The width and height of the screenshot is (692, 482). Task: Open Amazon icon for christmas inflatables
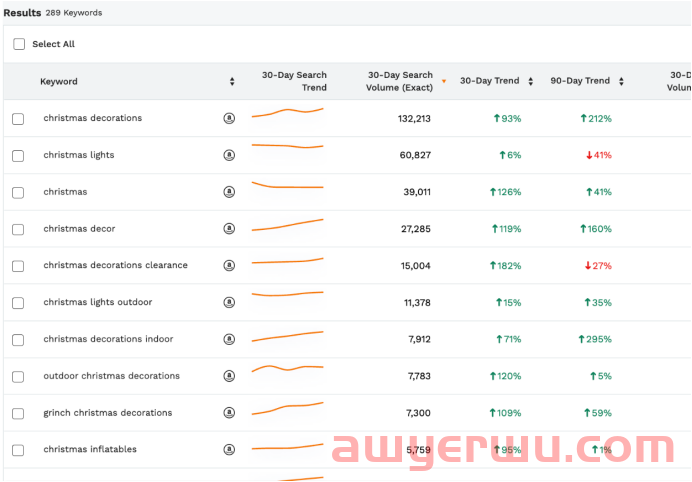pyautogui.click(x=229, y=449)
